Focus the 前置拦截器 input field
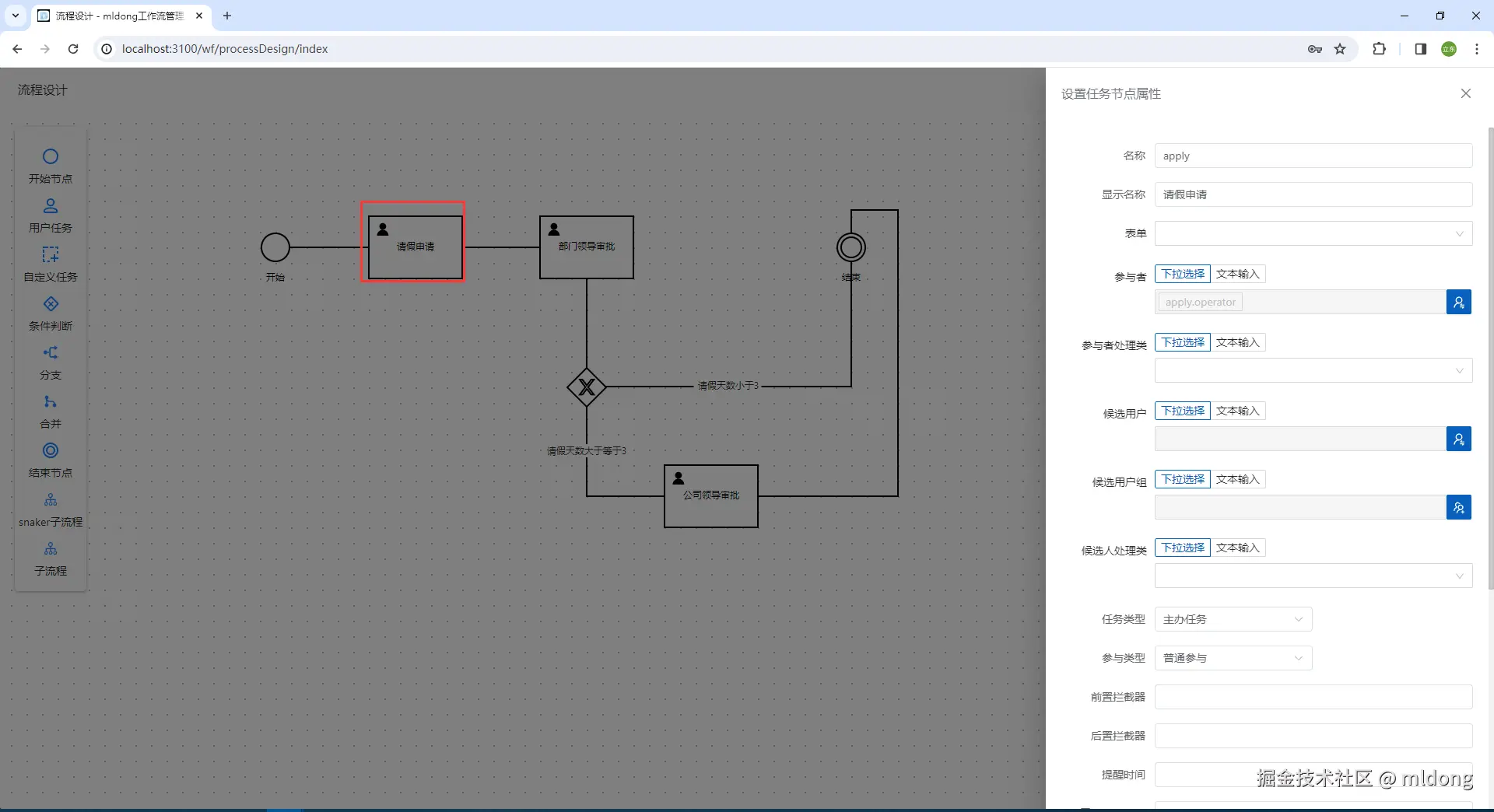 [x=1313, y=697]
